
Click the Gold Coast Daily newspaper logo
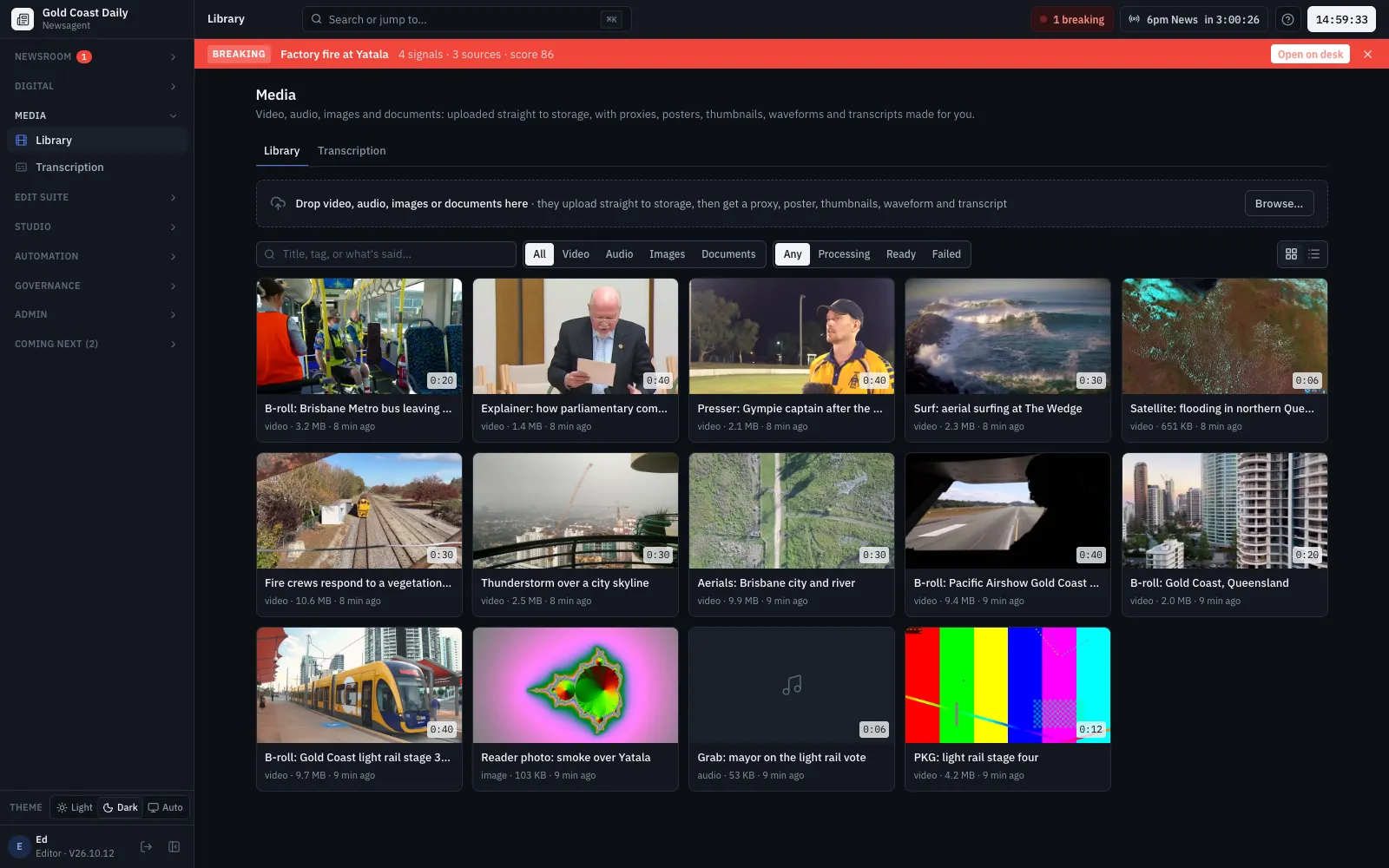(23, 18)
